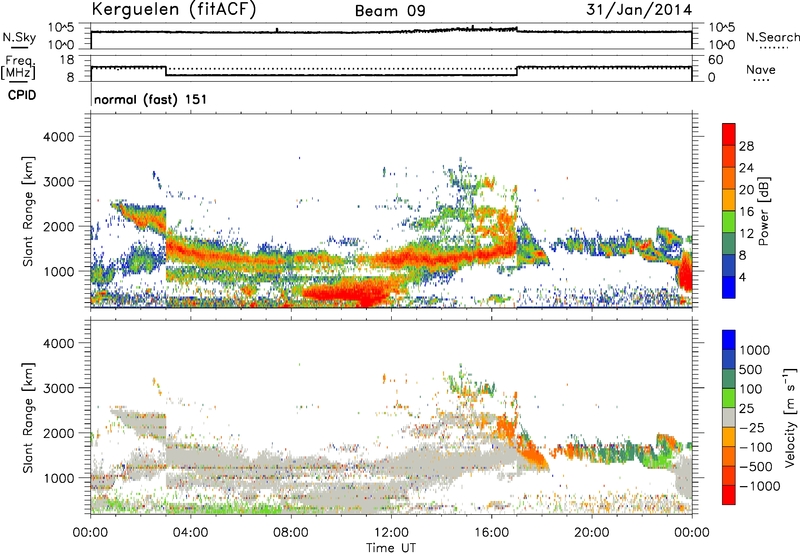
Task: Select the "08:00" time tick label
Action: pos(291,533)
